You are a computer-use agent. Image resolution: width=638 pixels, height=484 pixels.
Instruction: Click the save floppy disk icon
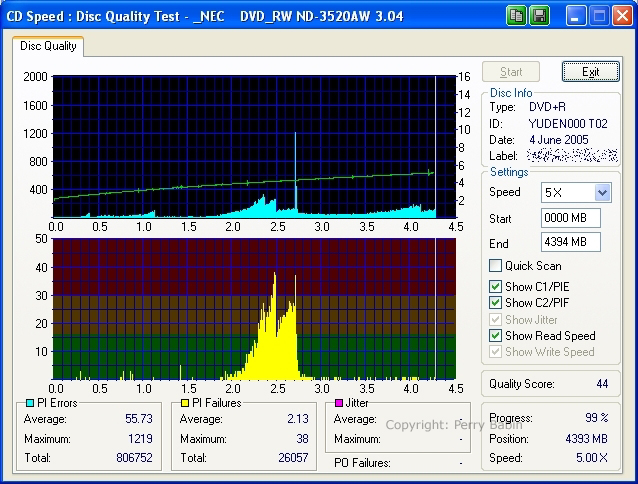(540, 16)
